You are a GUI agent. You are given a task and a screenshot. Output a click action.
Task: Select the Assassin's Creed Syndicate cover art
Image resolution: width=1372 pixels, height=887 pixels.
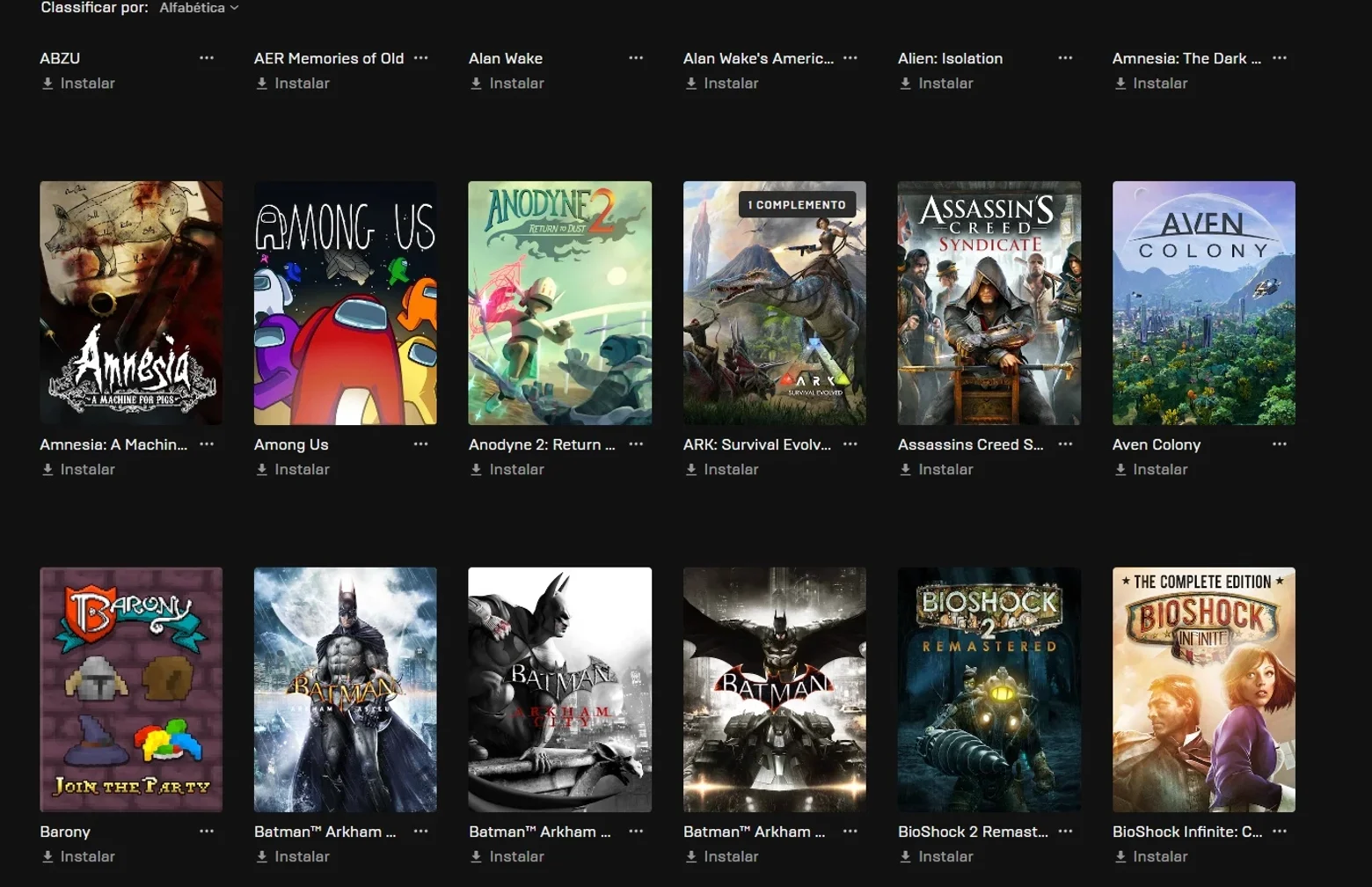tap(989, 304)
